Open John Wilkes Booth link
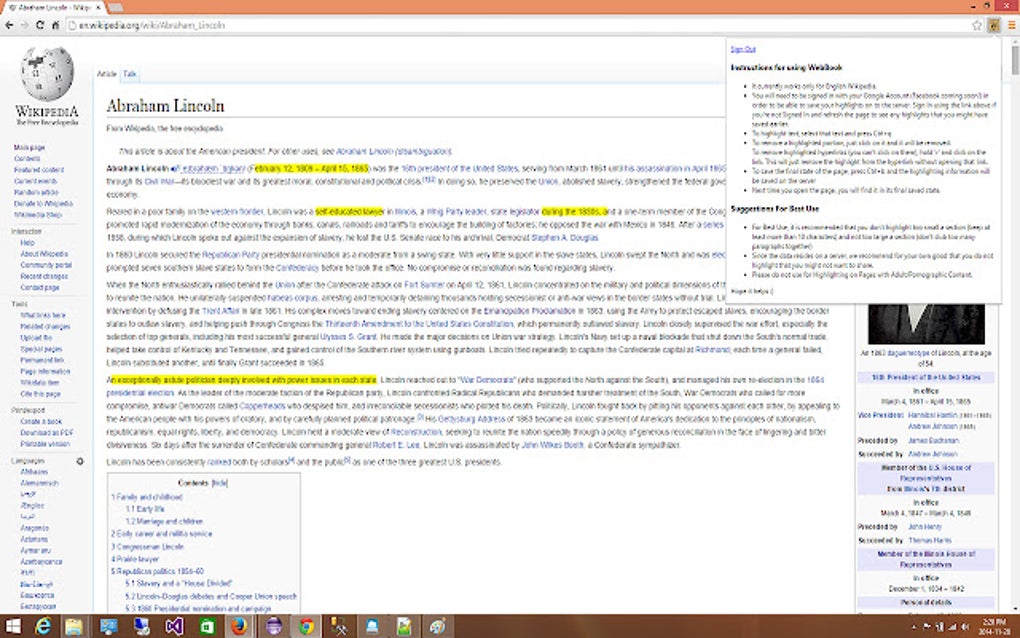The height and width of the screenshot is (638, 1020). [x=552, y=445]
